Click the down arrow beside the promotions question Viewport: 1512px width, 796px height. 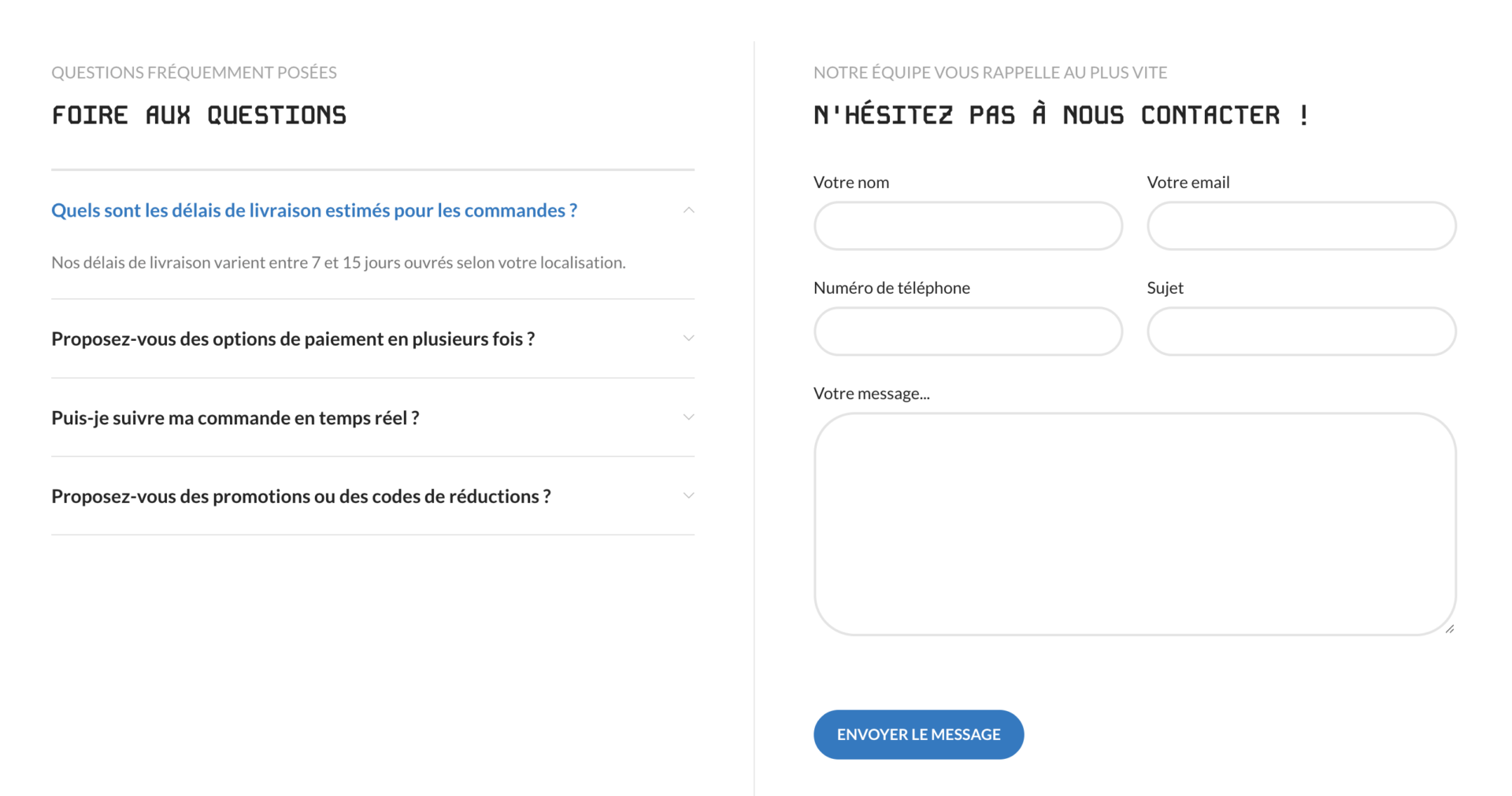click(x=688, y=495)
